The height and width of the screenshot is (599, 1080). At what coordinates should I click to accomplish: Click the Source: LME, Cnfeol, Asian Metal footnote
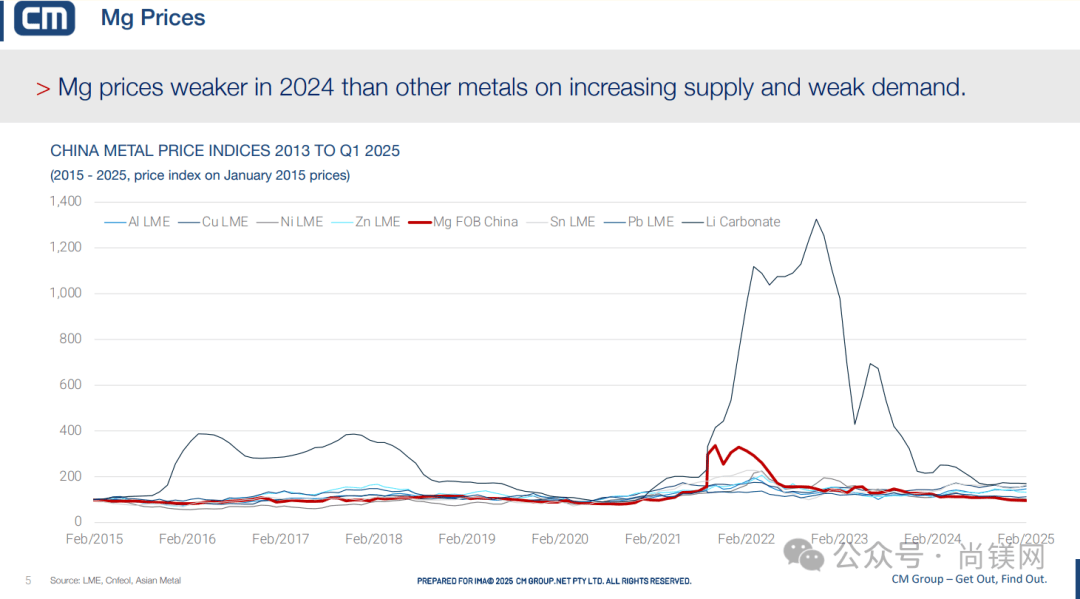(115, 580)
